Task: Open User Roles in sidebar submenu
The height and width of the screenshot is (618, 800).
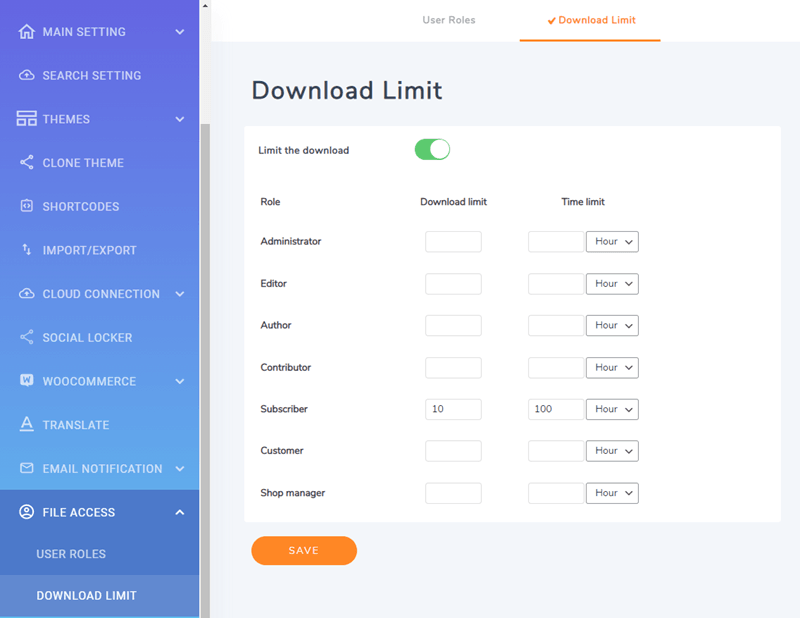Action: coord(71,554)
